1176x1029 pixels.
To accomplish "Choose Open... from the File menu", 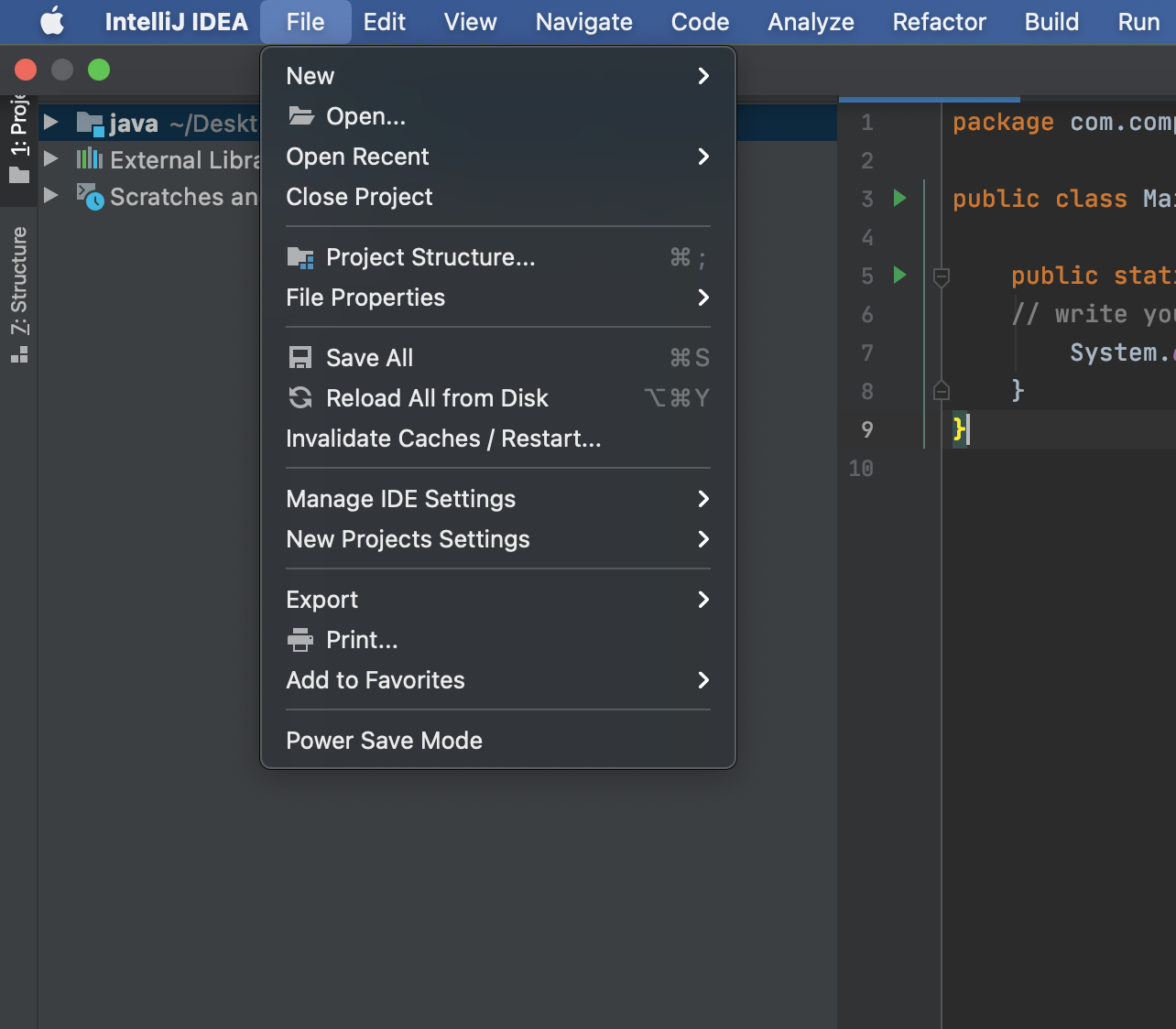I will pyautogui.click(x=498, y=116).
